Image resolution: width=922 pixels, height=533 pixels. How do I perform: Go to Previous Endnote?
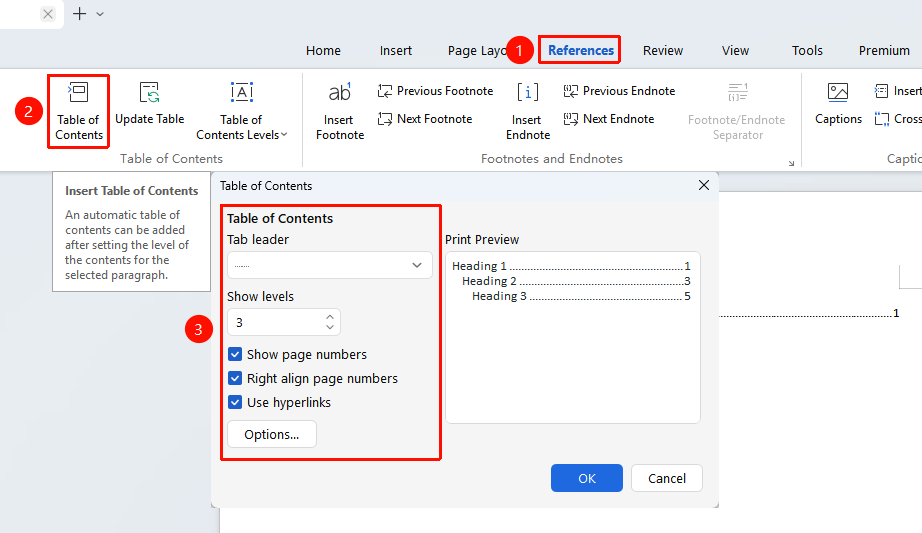619,91
